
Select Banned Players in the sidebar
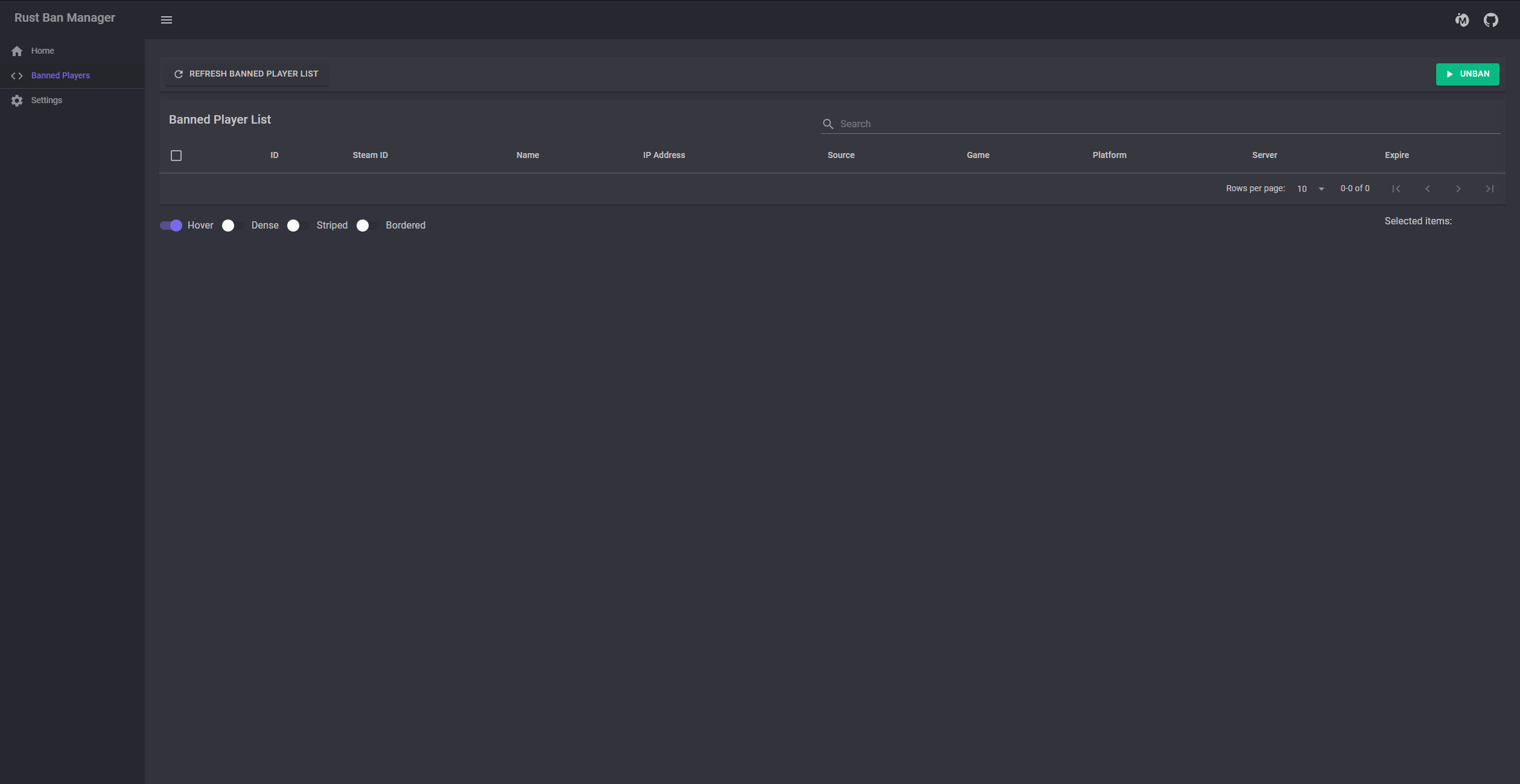pos(72,76)
